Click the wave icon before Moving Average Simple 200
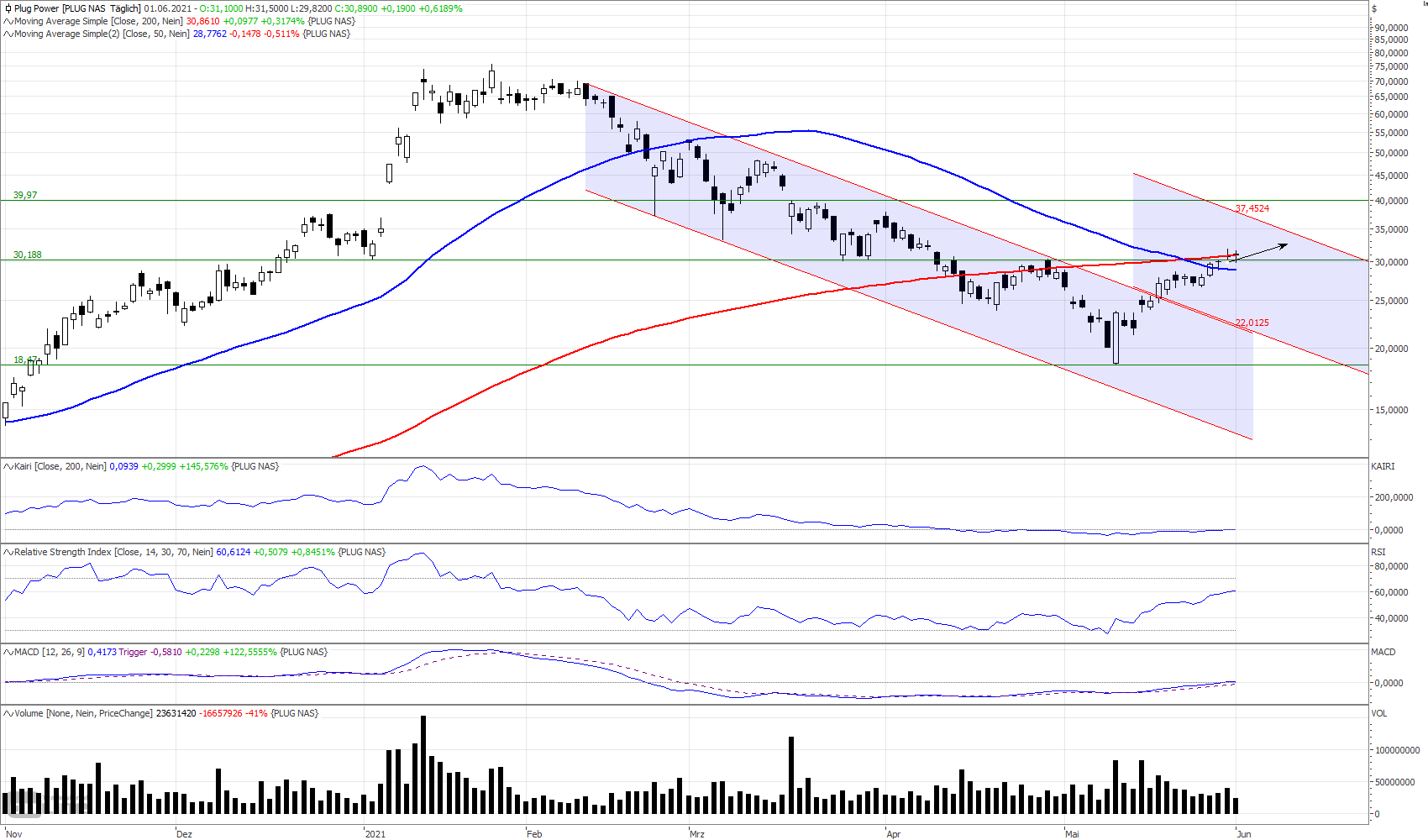The width and height of the screenshot is (1428, 840). (8, 21)
